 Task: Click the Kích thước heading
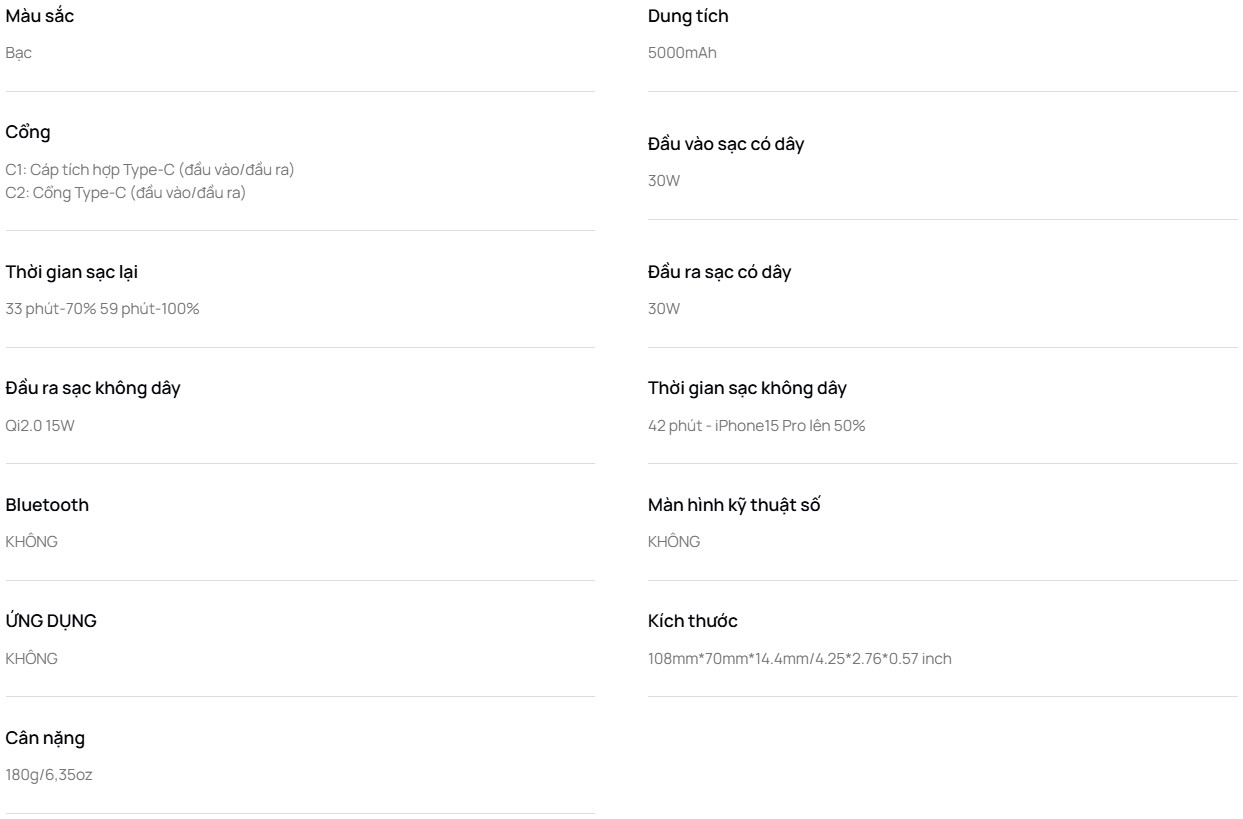pos(693,621)
